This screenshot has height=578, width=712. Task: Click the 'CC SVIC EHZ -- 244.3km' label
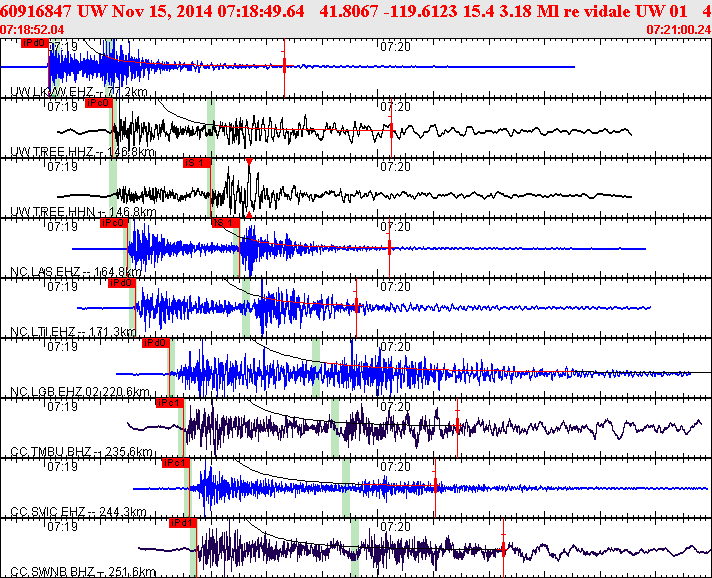78,512
